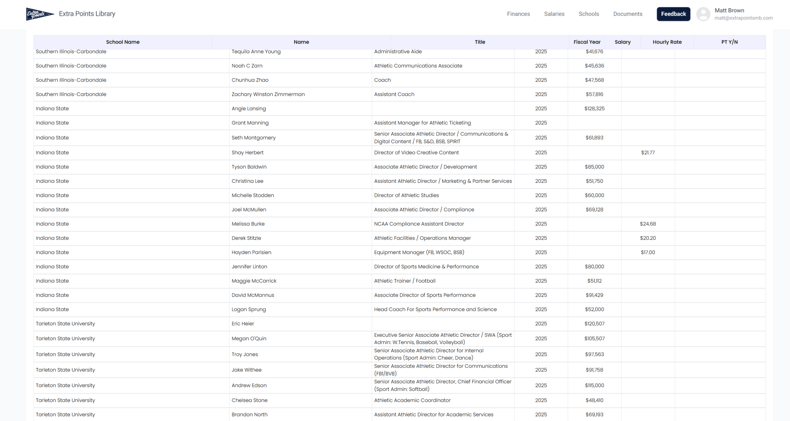Select Logan Sprung's name
The image size is (790, 421).
tap(248, 310)
